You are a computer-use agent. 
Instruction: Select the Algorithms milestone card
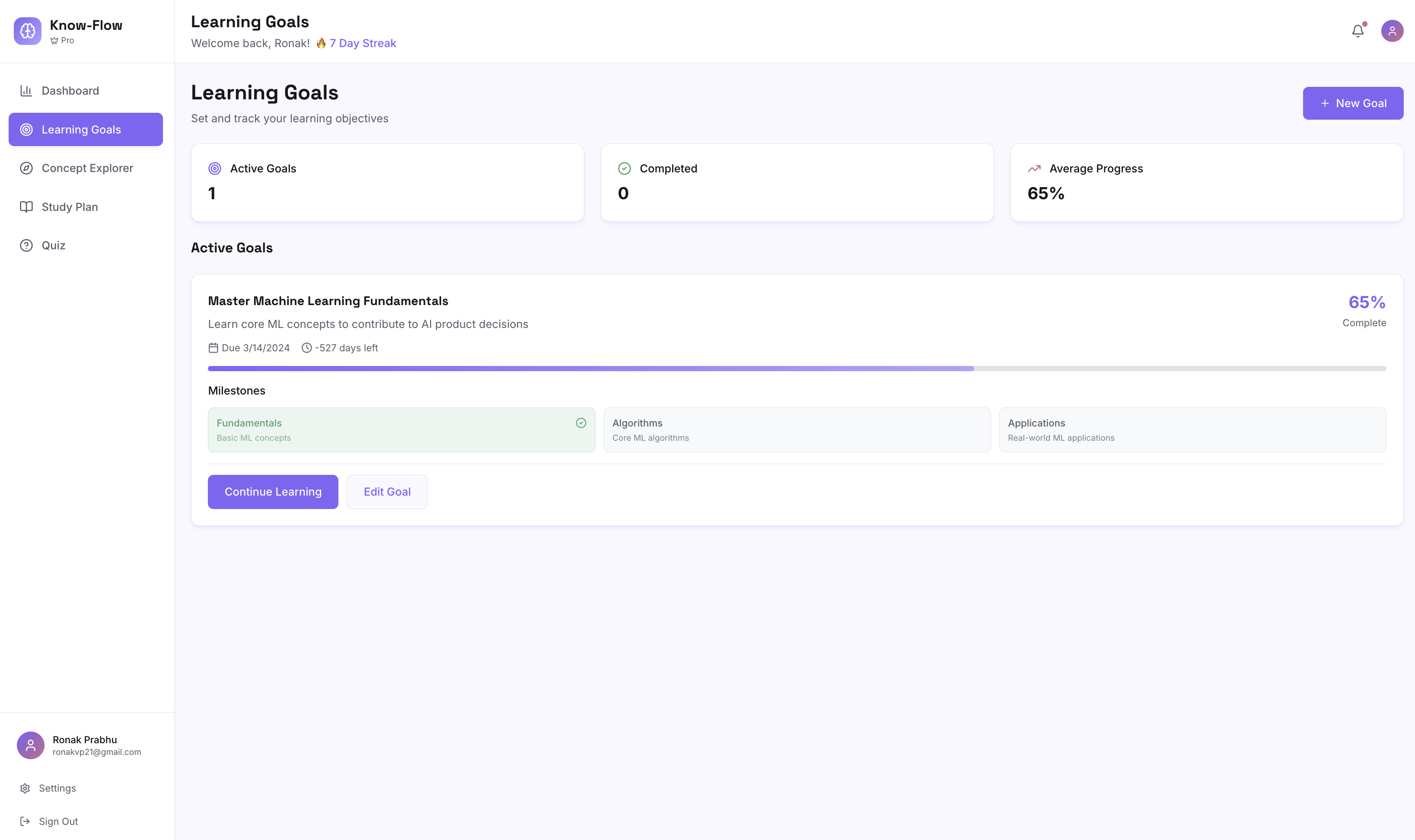pos(797,430)
